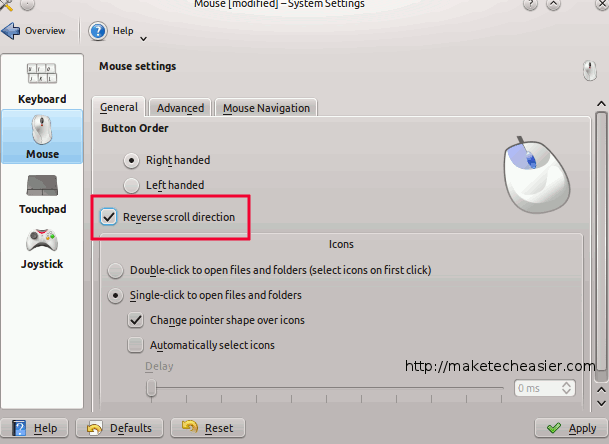This screenshot has width=609, height=444.
Task: Click the large mouse illustration preview
Action: 537,175
